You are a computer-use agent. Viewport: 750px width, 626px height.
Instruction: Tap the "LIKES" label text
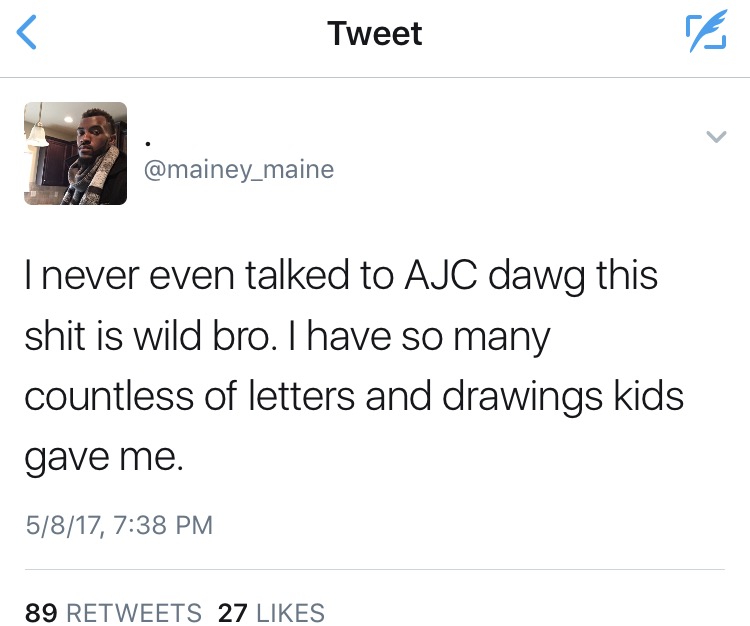(290, 612)
